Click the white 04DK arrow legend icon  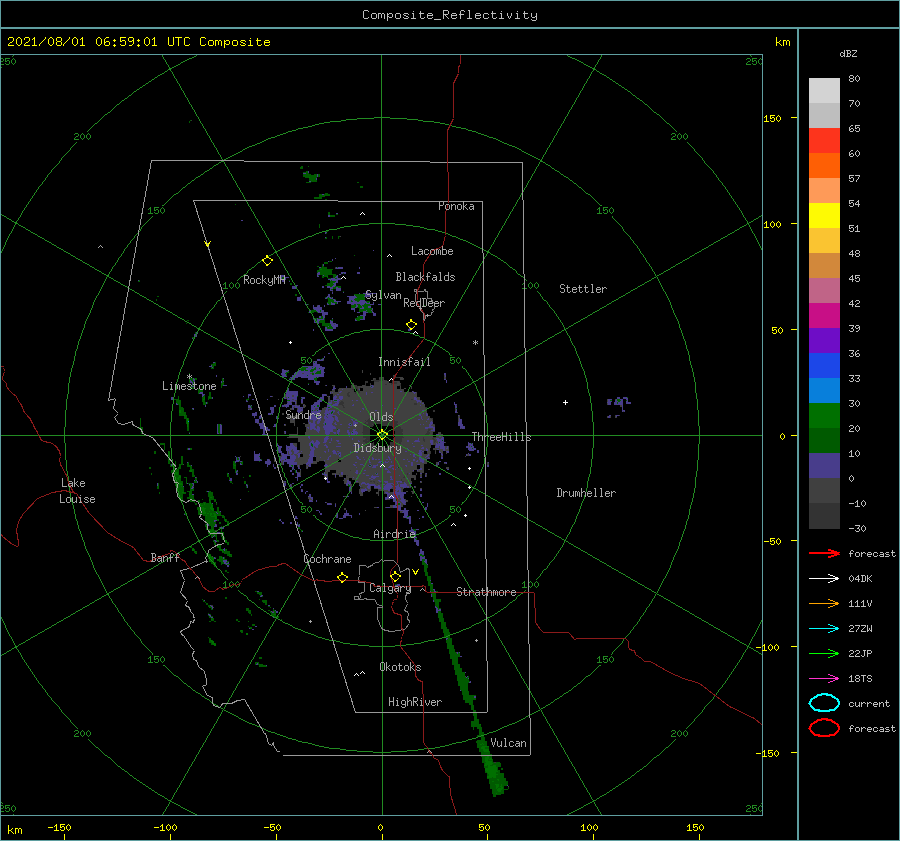tap(824, 578)
